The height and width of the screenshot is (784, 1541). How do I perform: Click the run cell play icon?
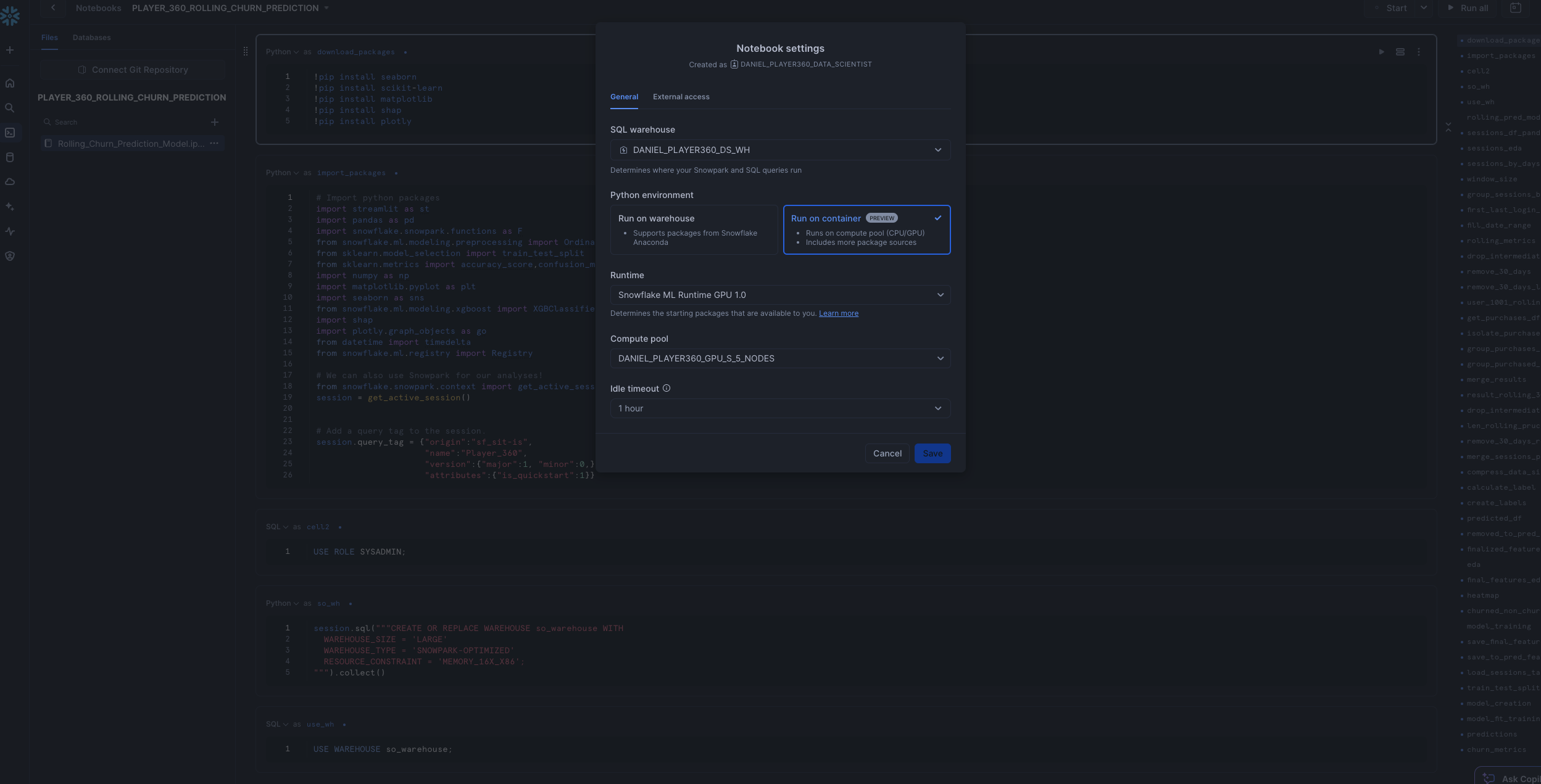1381,52
